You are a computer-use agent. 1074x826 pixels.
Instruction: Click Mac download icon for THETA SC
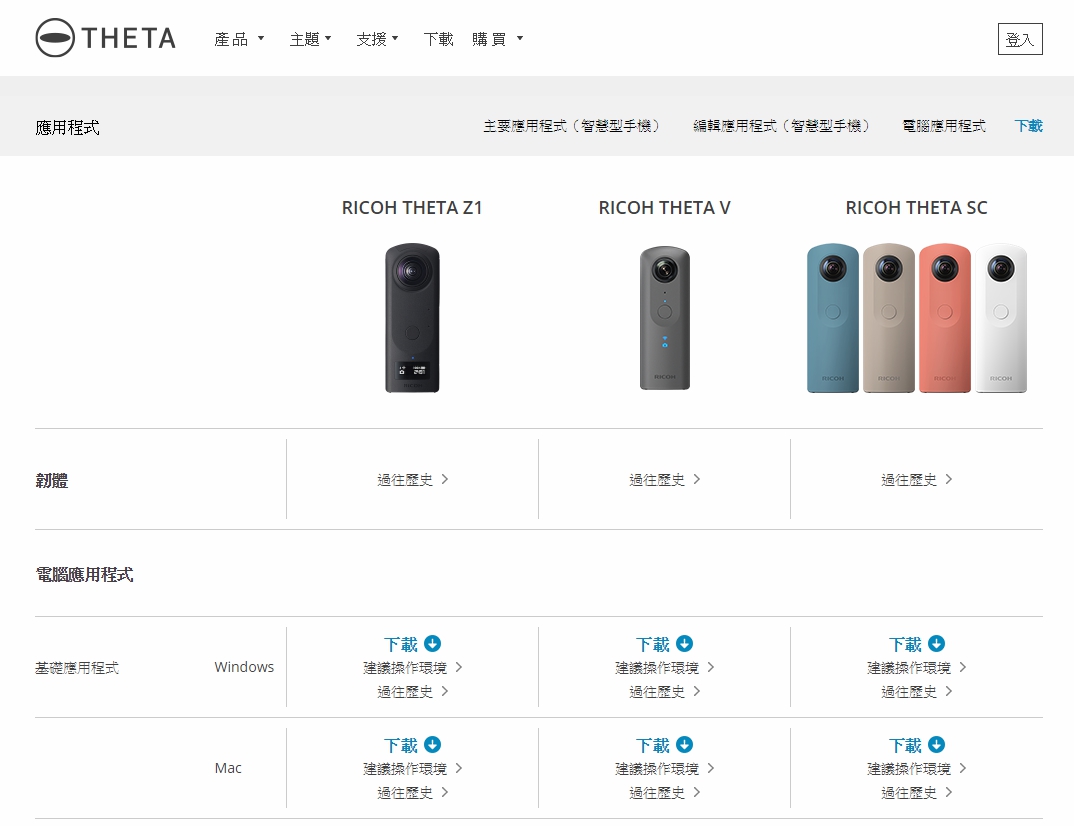click(x=936, y=744)
